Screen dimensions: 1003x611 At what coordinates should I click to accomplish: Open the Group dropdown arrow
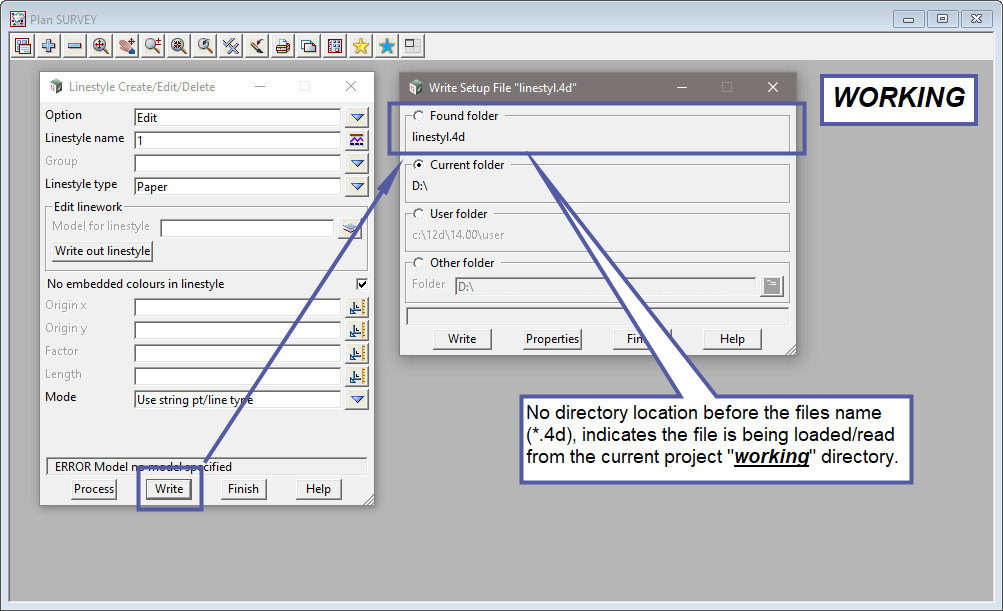[357, 163]
